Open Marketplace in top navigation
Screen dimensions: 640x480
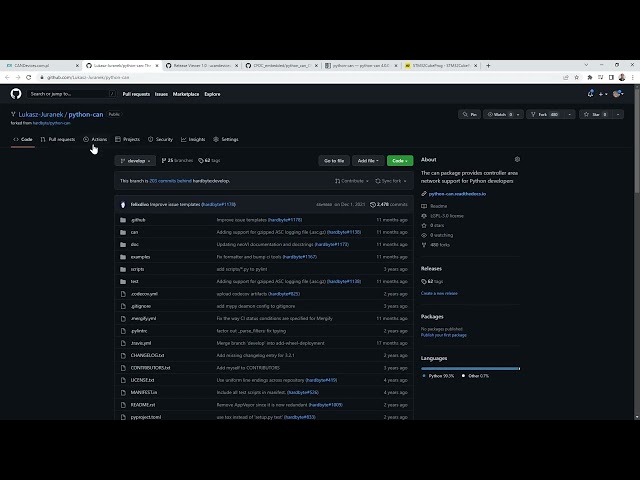[186, 94]
